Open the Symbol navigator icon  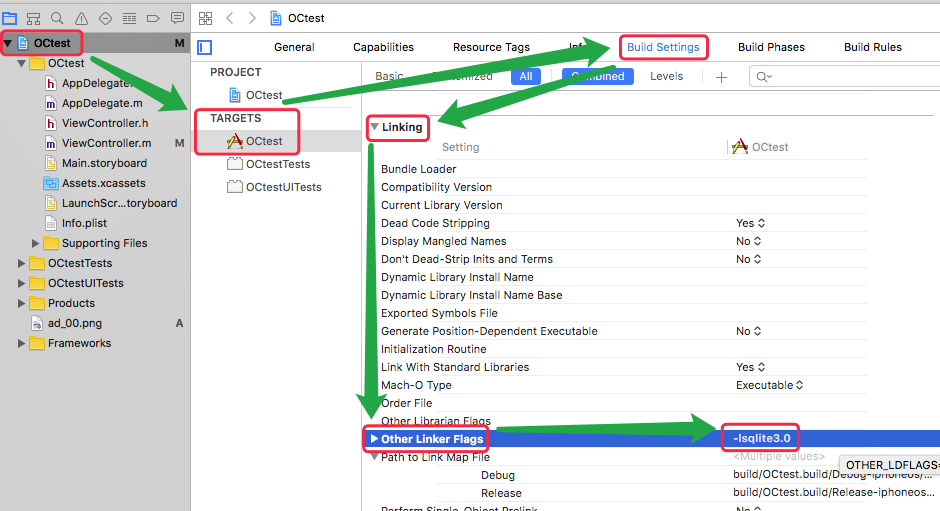point(33,18)
